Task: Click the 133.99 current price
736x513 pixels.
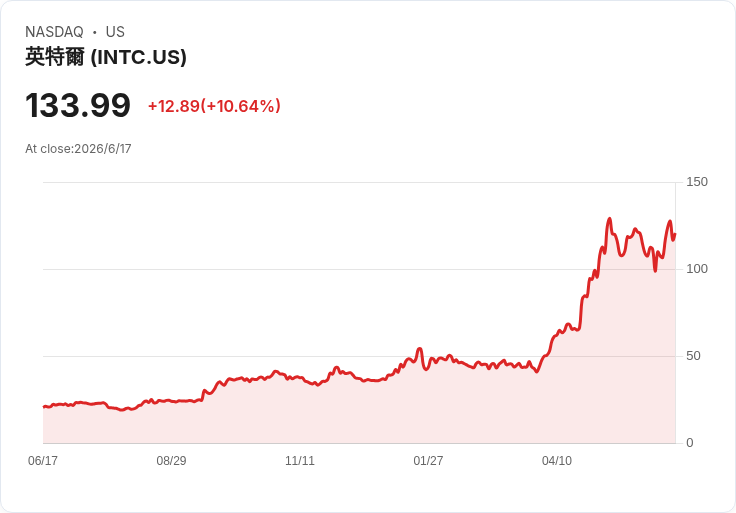Action: coord(78,105)
